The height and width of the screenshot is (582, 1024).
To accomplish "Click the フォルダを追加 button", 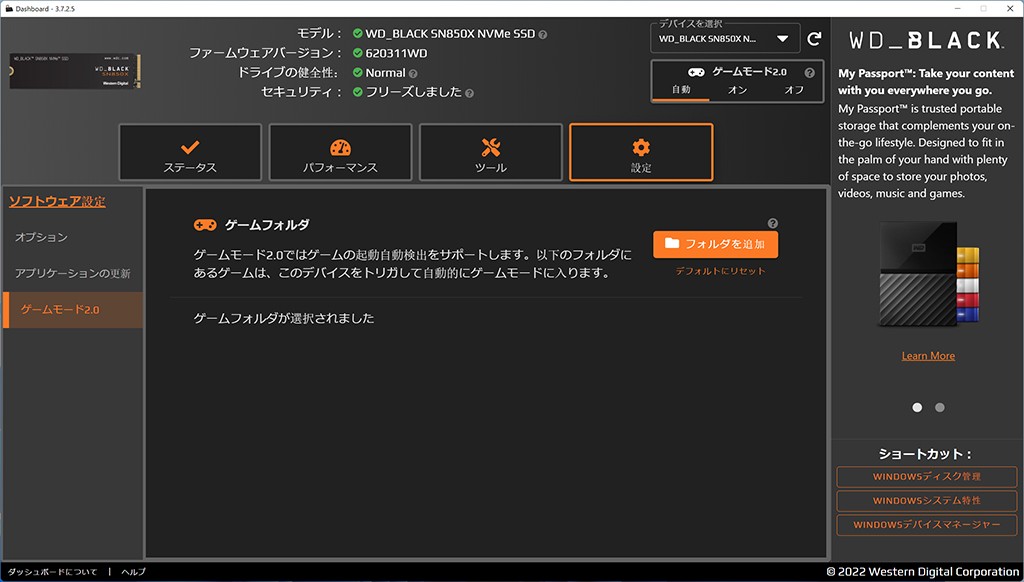I will click(x=715, y=244).
